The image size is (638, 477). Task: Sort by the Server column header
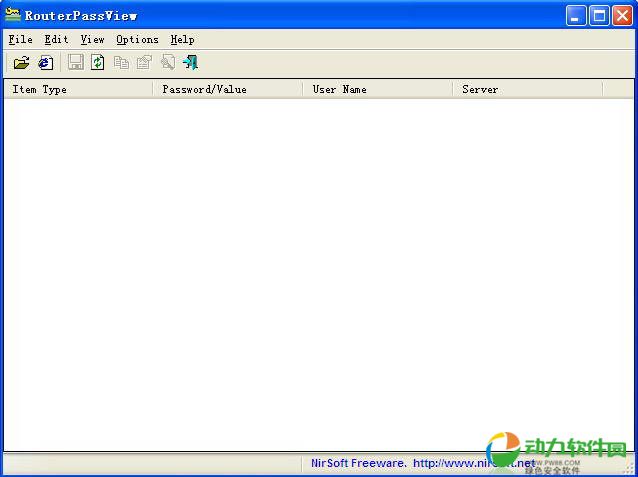(528, 89)
